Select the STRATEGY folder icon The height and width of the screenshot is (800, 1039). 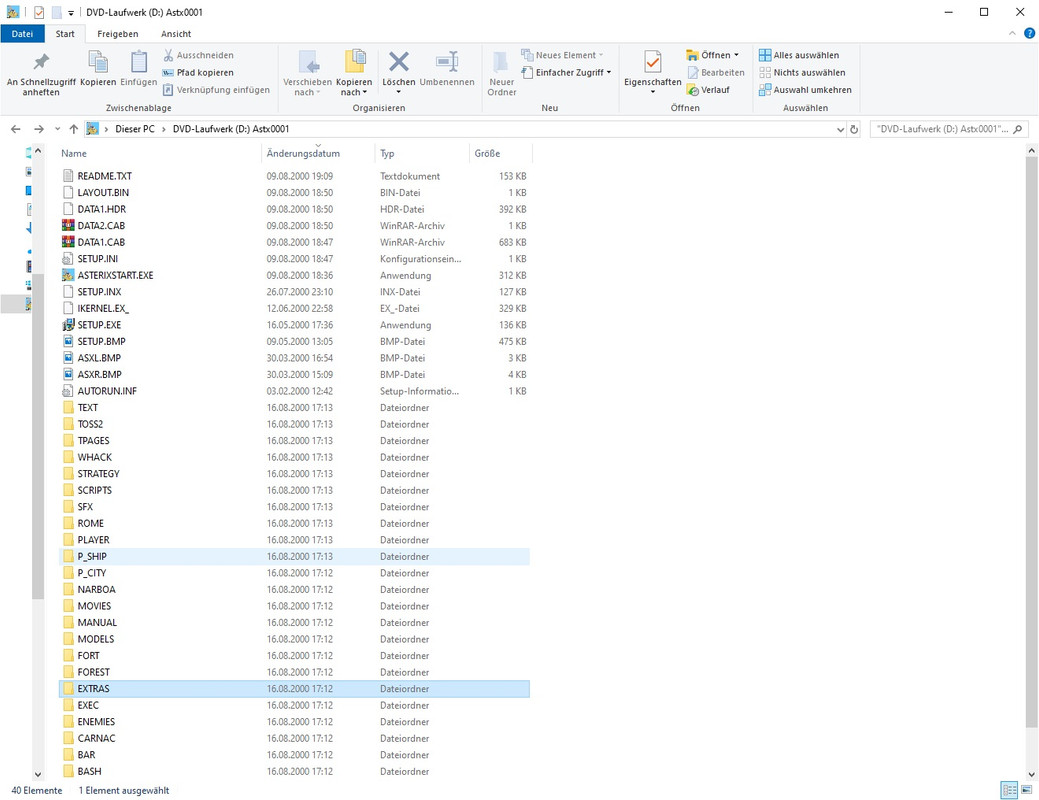[x=68, y=473]
